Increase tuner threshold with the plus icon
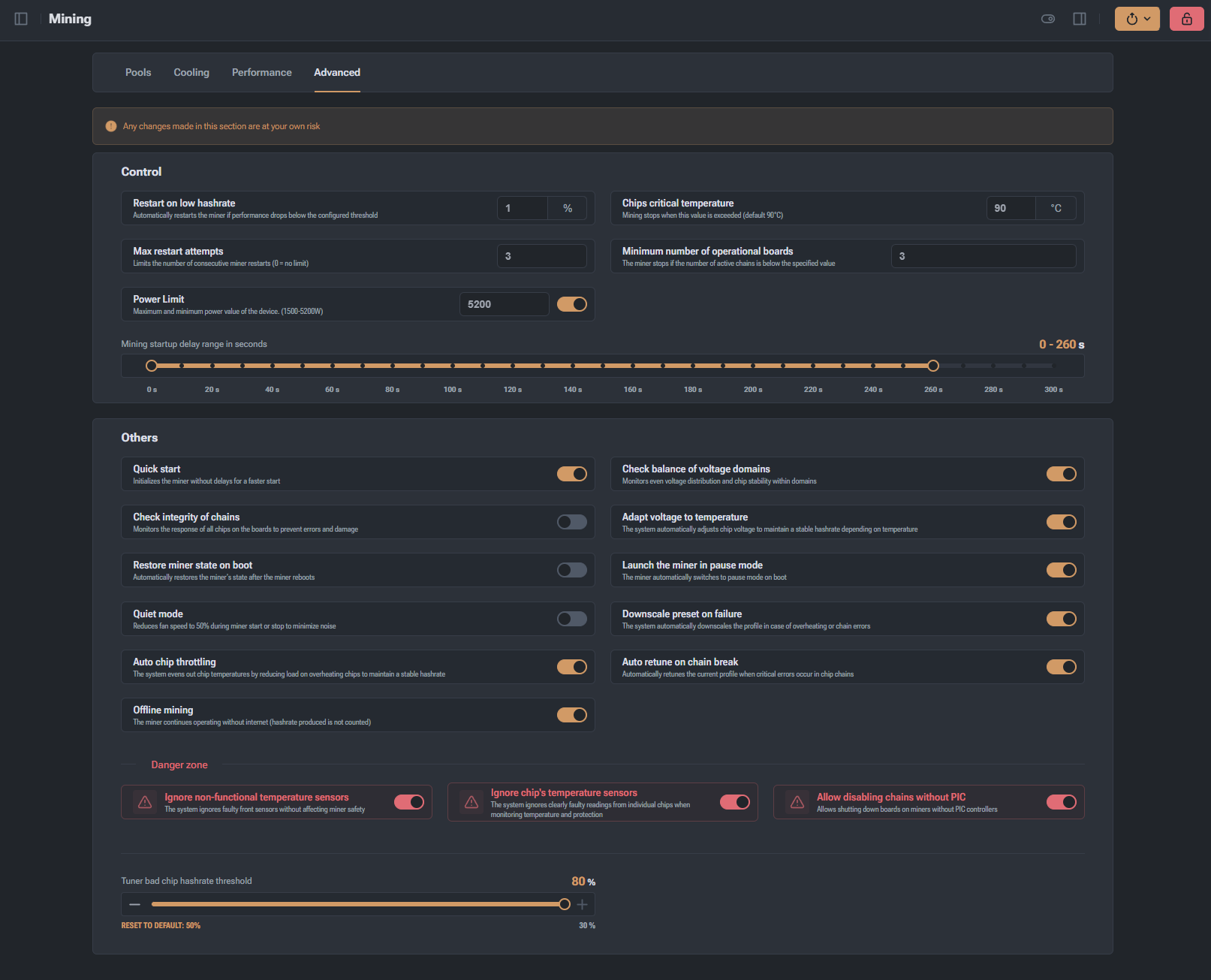1211x980 pixels. (x=582, y=904)
